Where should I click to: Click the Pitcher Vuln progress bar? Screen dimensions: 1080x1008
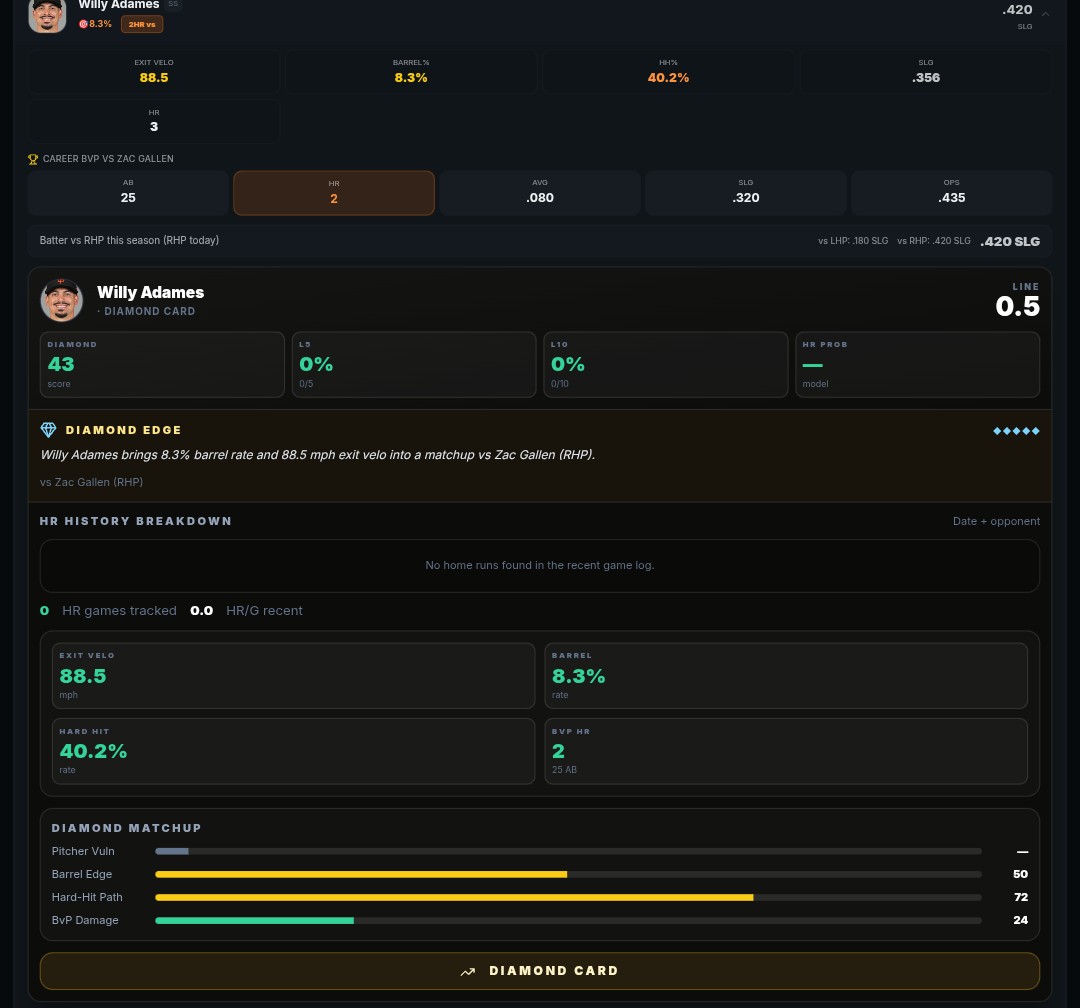click(x=568, y=852)
